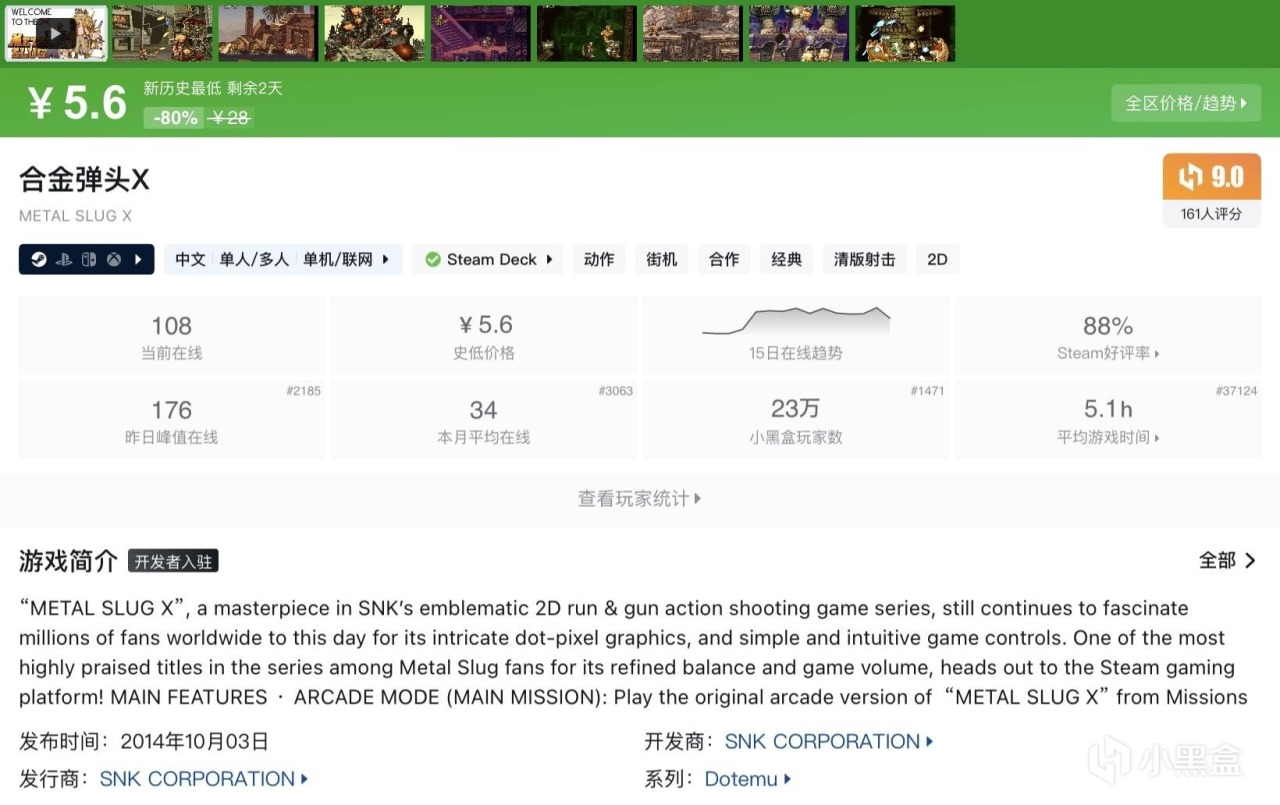
Task: Select the 街机 genre tag
Action: pos(661,259)
